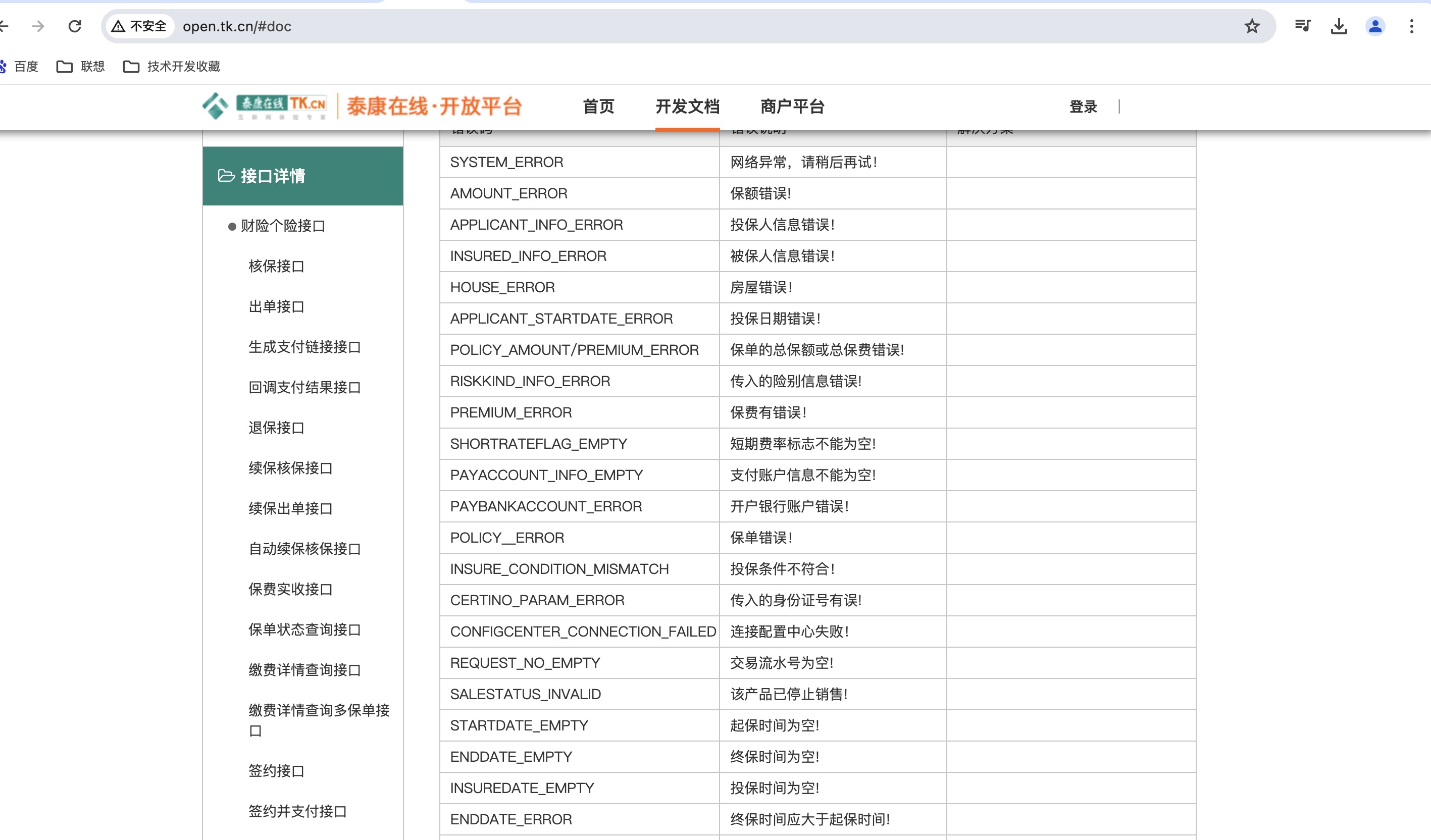This screenshot has height=840, width=1431.
Task: Click the CONFIGCENTER_CONNECTION_FAILED code cell
Action: (579, 631)
